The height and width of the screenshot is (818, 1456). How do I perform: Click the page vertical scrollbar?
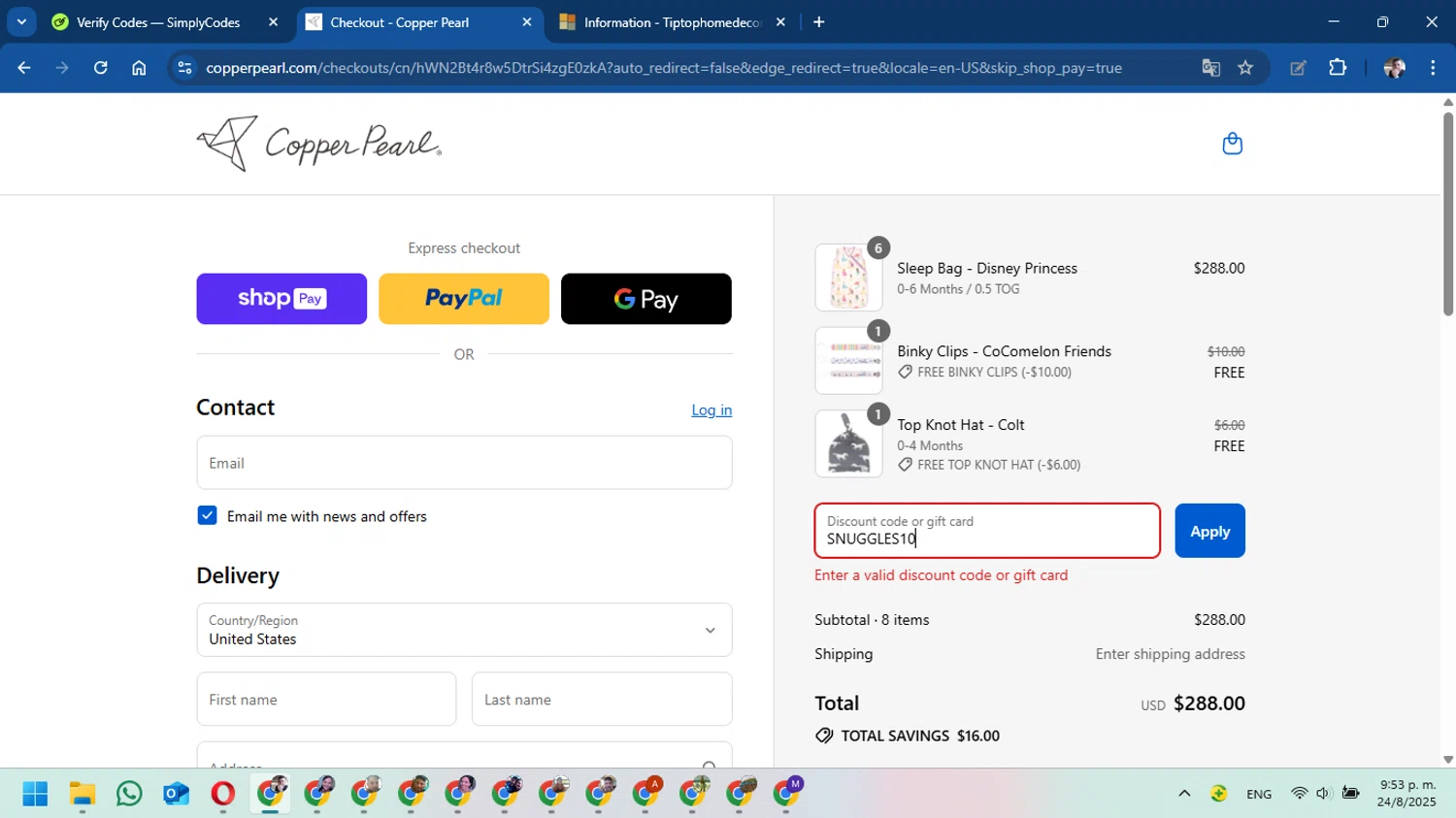click(1447, 213)
